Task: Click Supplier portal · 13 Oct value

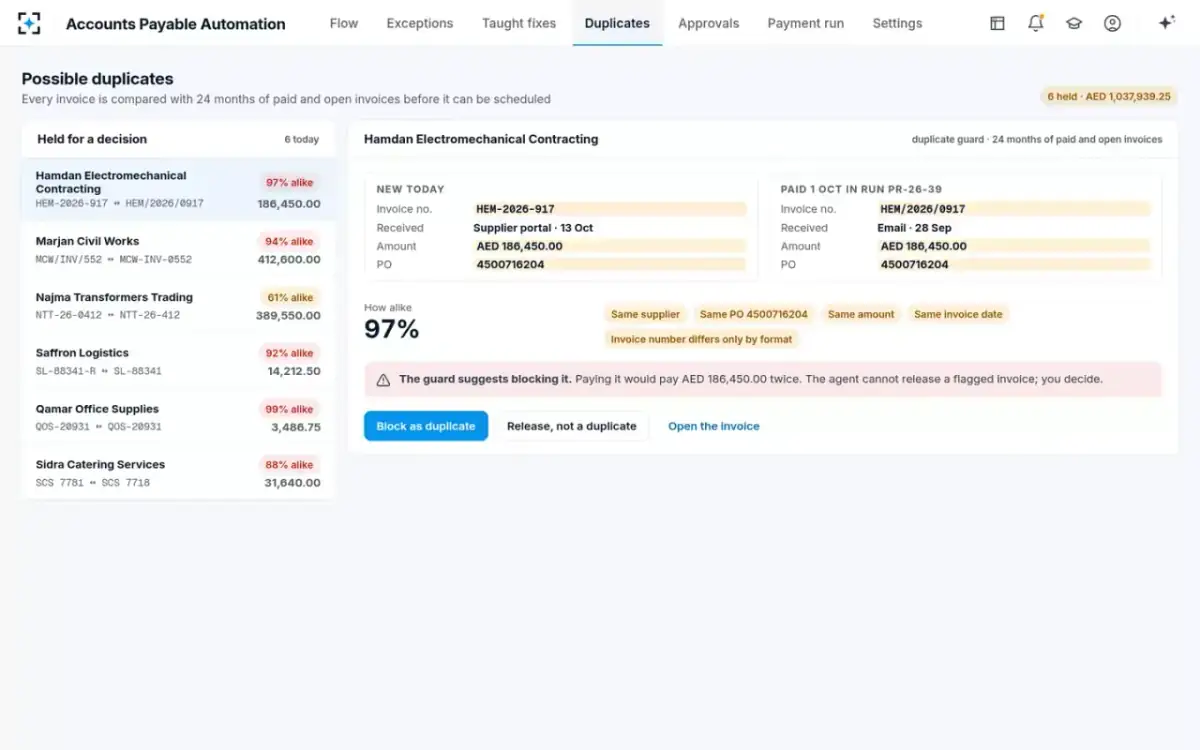Action: 533,228
